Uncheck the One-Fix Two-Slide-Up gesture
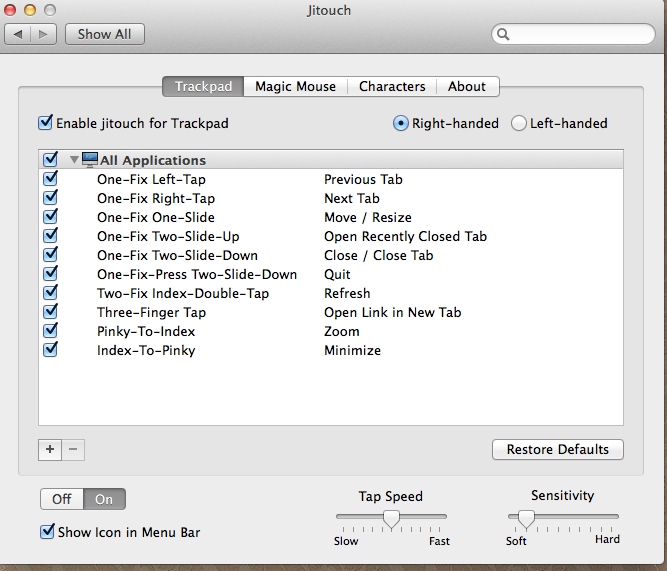This screenshot has width=667, height=571. (50, 235)
